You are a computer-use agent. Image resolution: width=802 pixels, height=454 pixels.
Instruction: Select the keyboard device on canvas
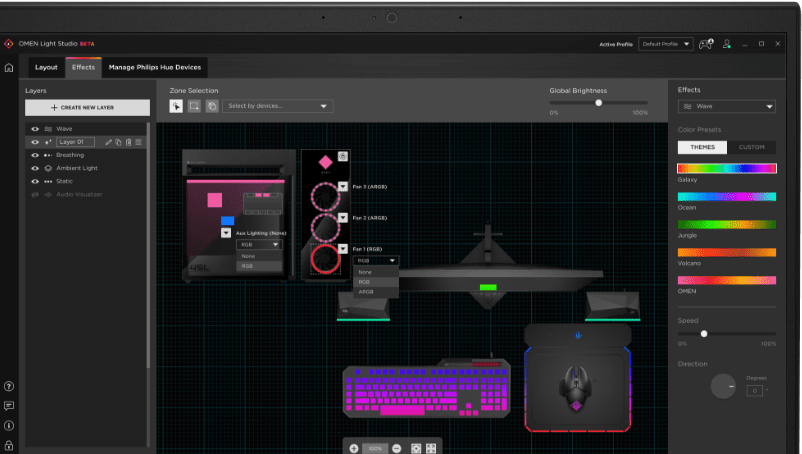point(426,389)
